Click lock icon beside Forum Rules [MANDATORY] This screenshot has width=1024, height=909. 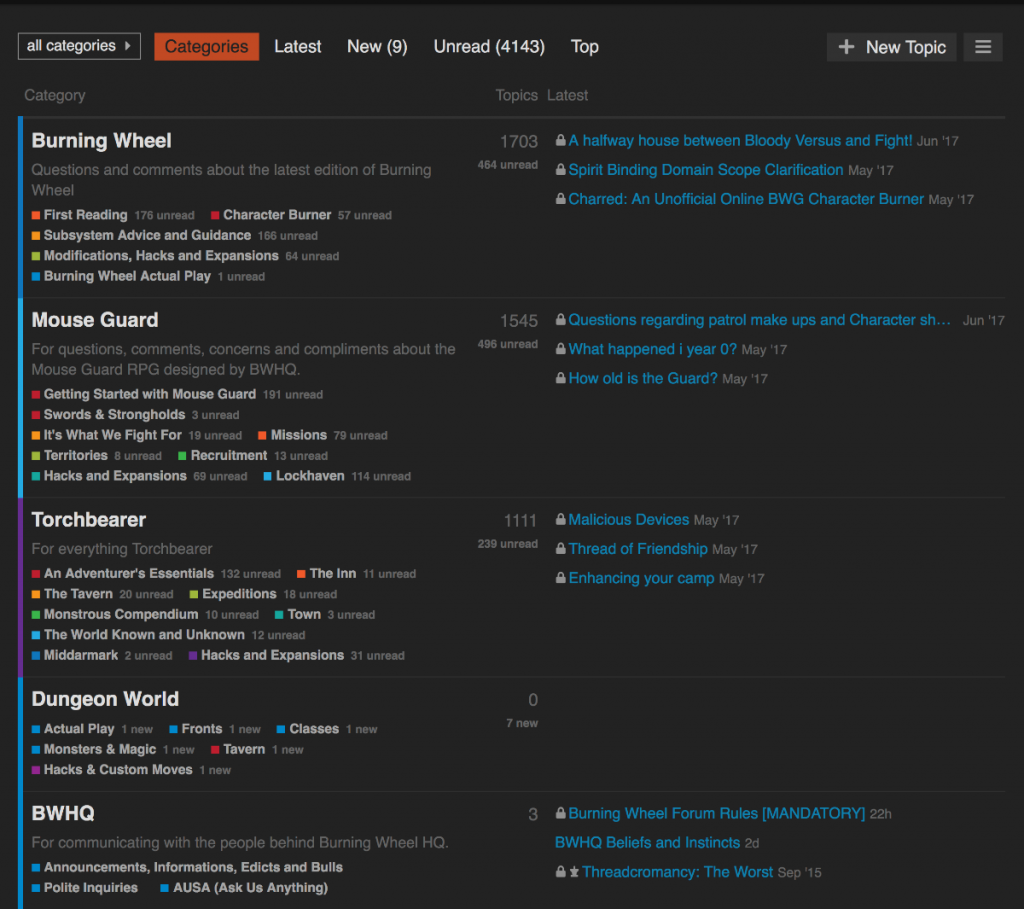pos(560,813)
